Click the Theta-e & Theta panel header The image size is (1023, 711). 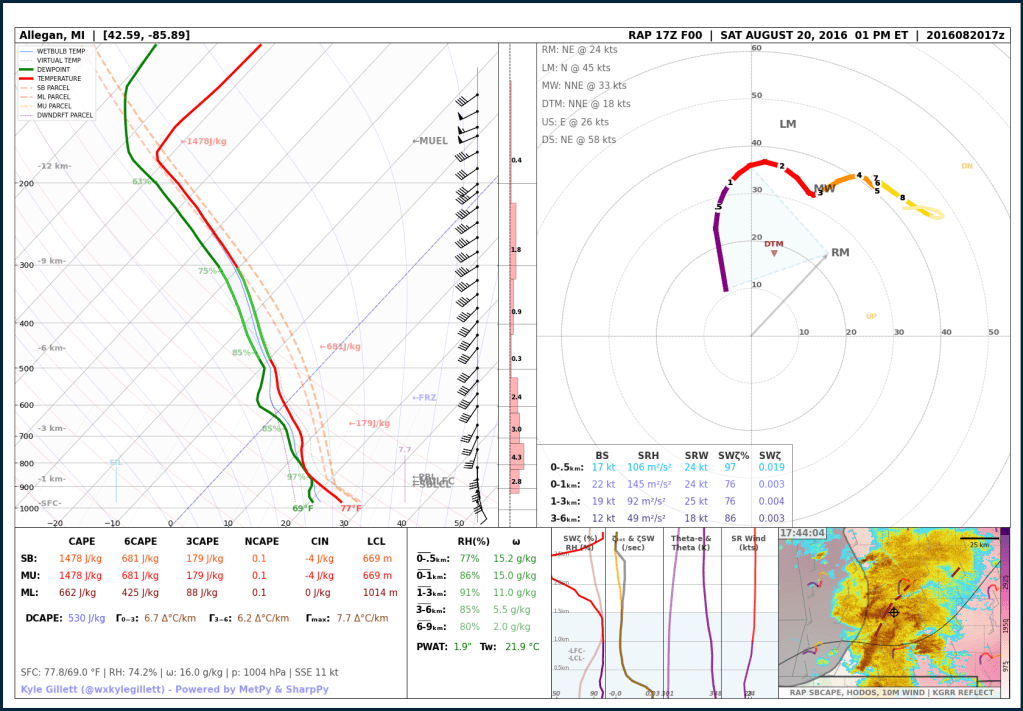692,543
